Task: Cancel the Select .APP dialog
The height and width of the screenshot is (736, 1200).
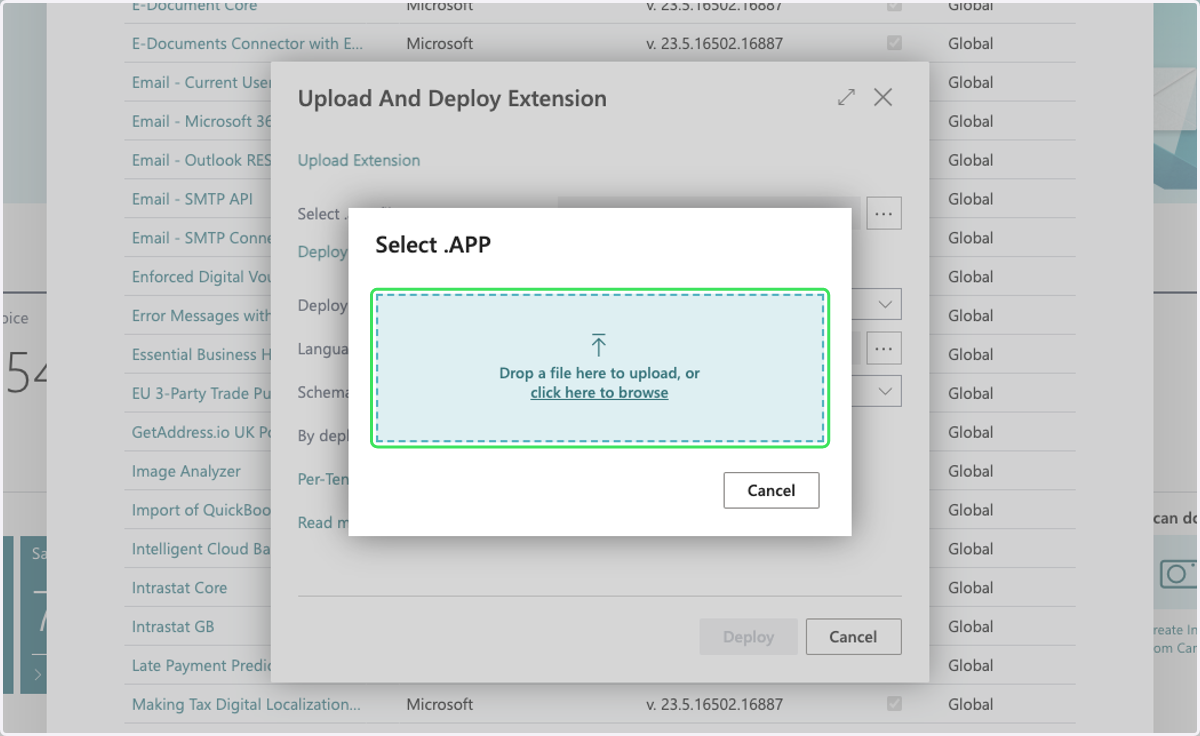Action: [771, 490]
